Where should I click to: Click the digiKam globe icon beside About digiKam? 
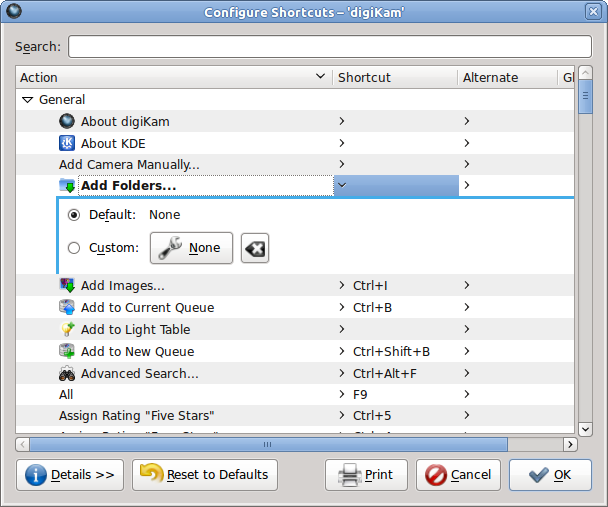tap(67, 121)
